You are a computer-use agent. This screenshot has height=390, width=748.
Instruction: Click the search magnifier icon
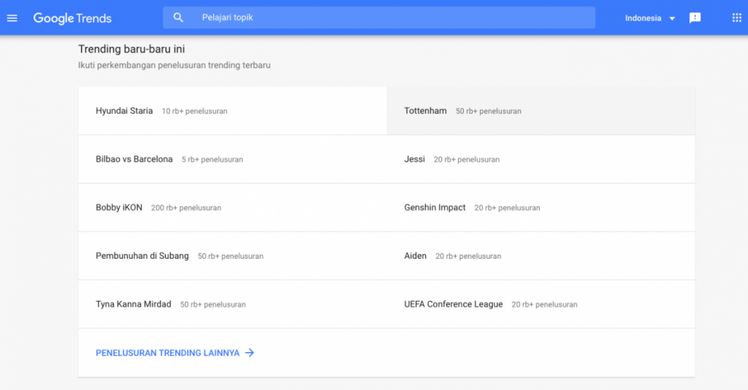(x=178, y=18)
